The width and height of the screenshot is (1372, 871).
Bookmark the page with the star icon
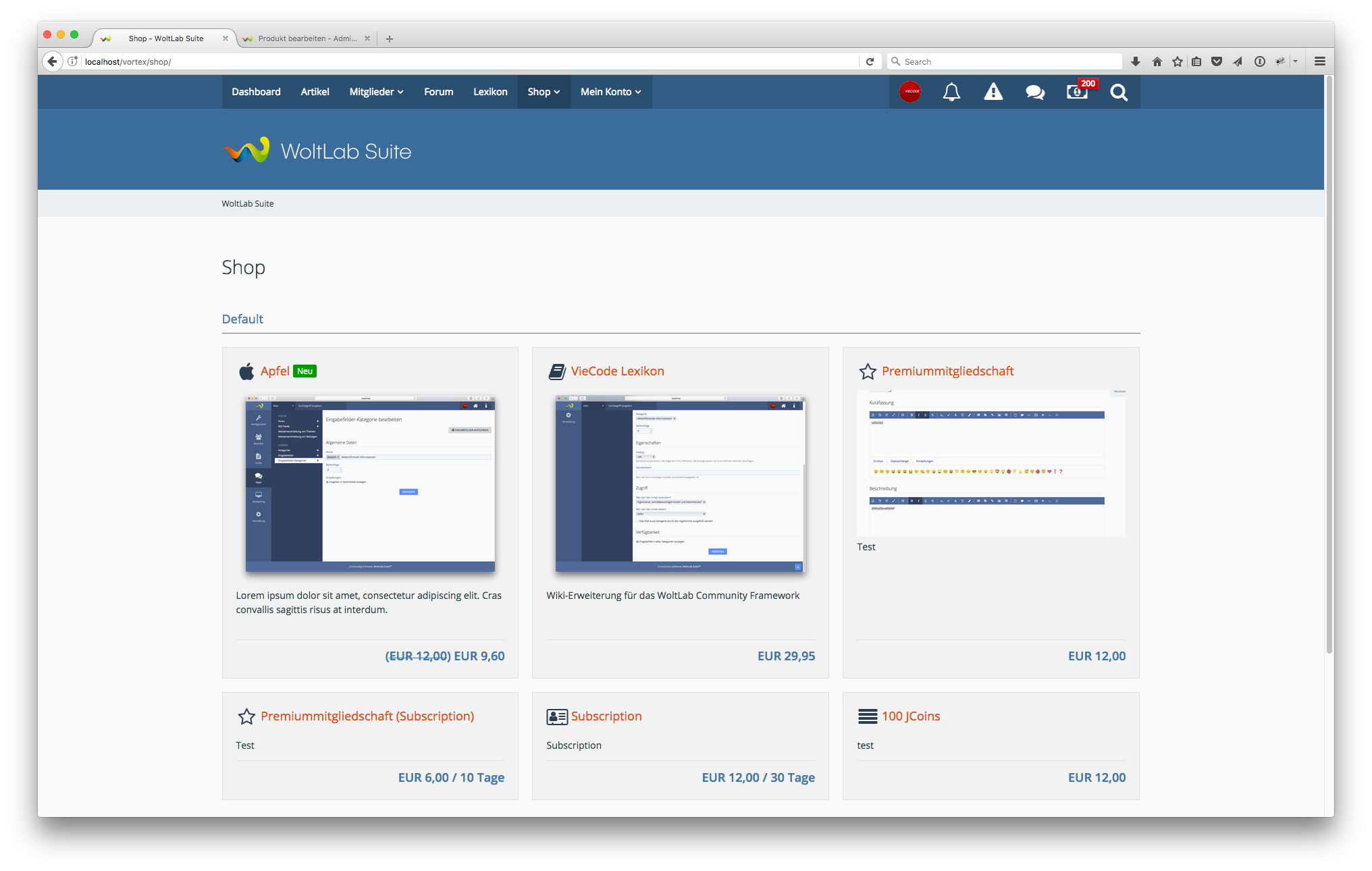click(1178, 61)
